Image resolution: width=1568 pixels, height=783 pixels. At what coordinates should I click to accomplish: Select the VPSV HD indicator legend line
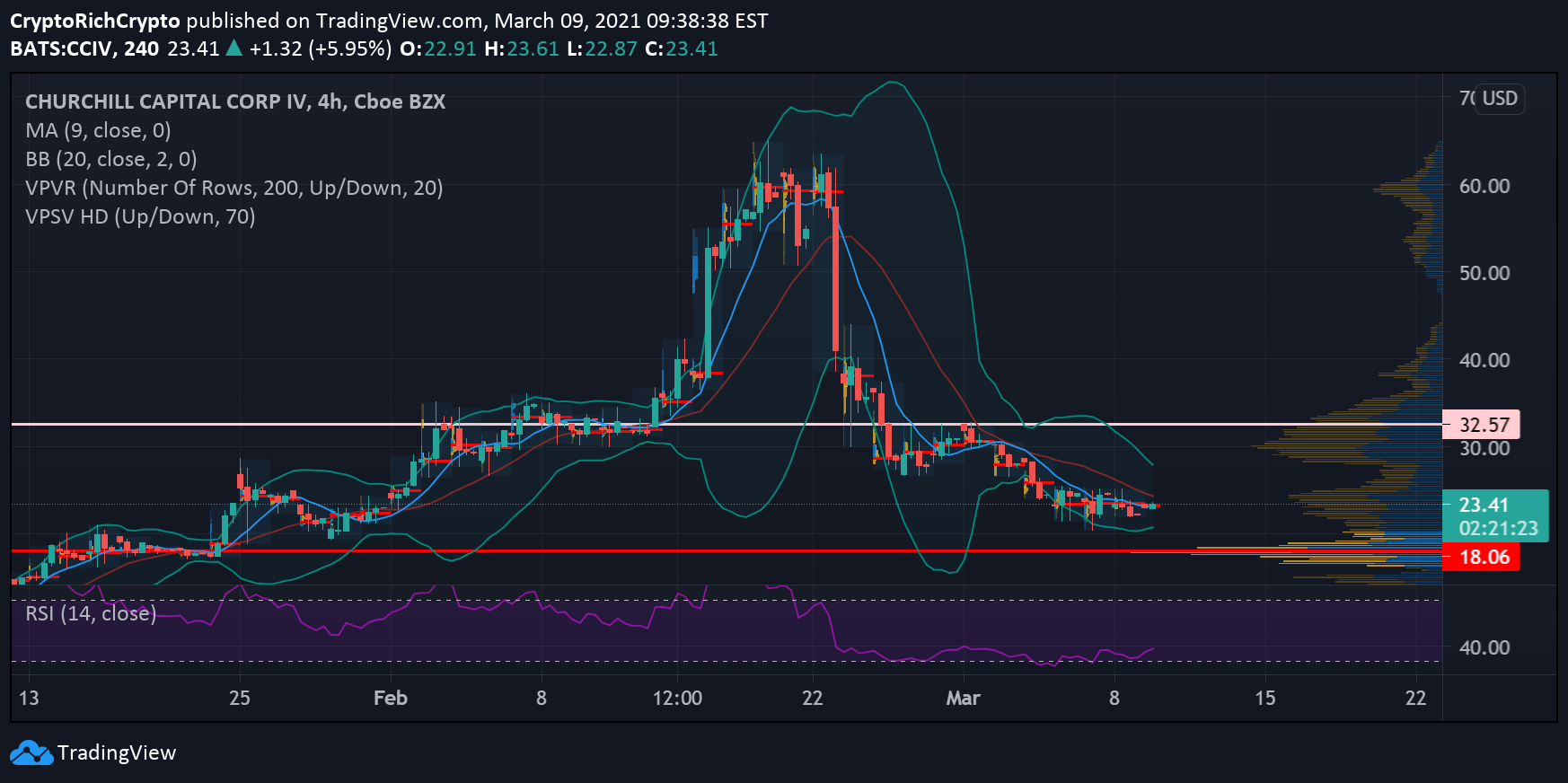(140, 216)
